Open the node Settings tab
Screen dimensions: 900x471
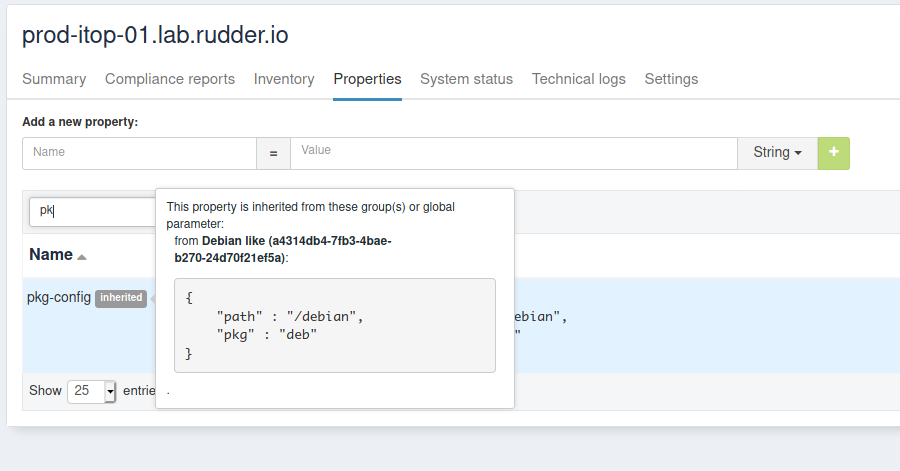pyautogui.click(x=671, y=79)
